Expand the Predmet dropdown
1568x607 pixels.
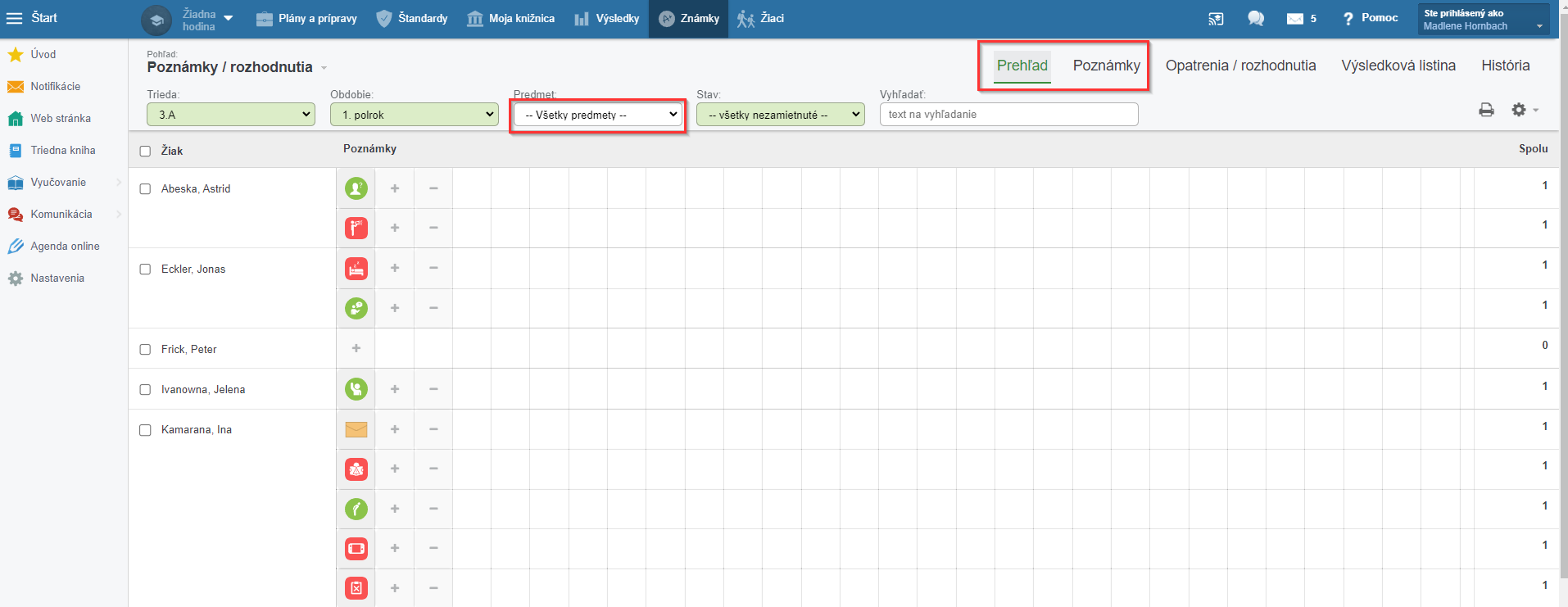598,115
